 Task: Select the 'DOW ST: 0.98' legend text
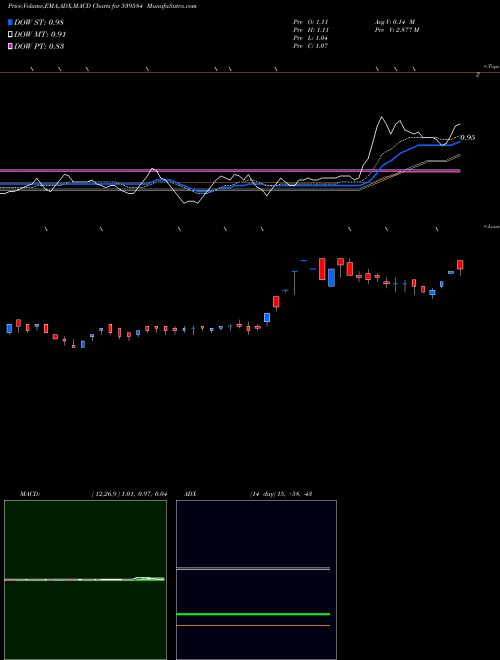[39, 22]
